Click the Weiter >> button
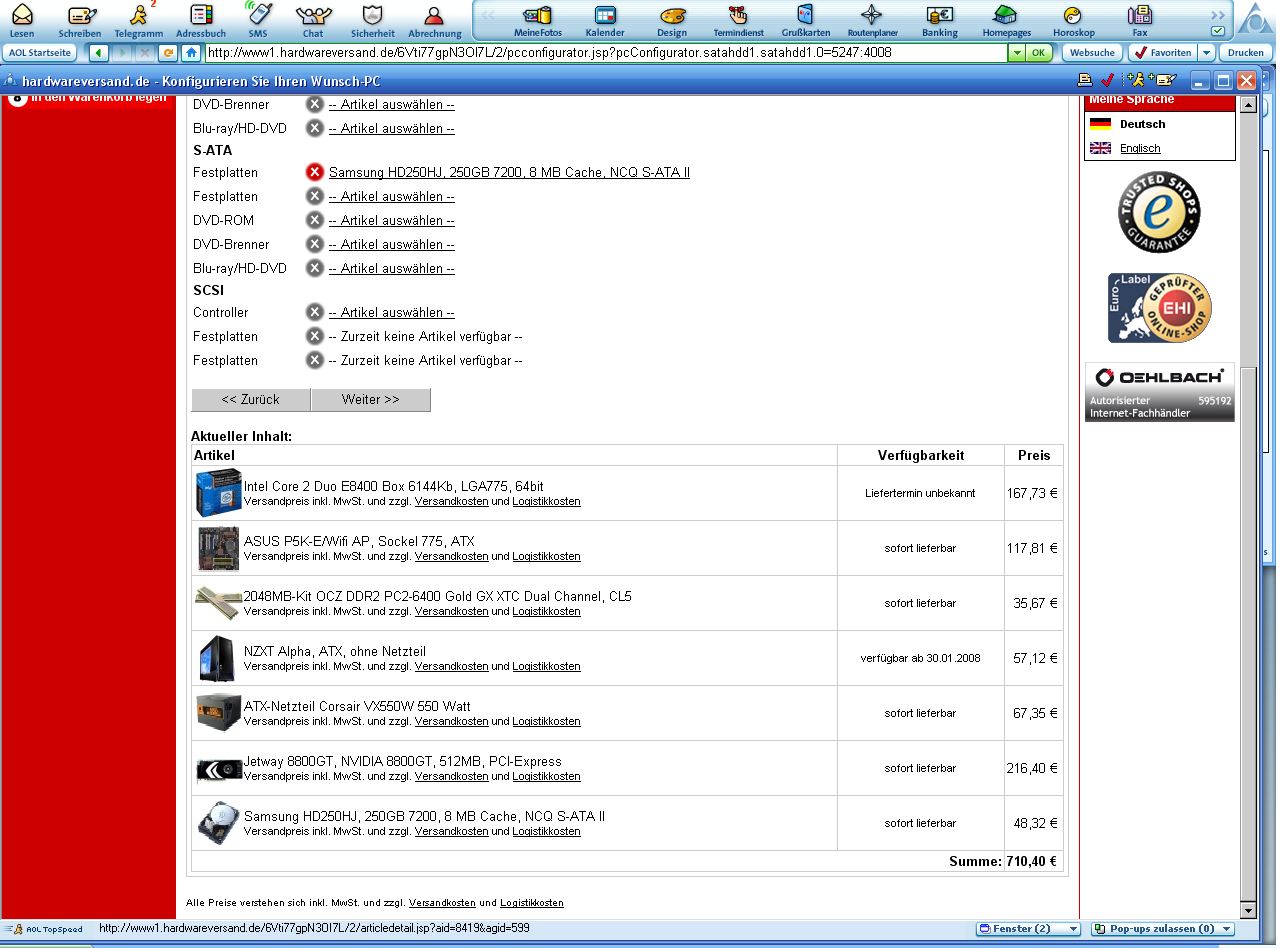 point(371,399)
